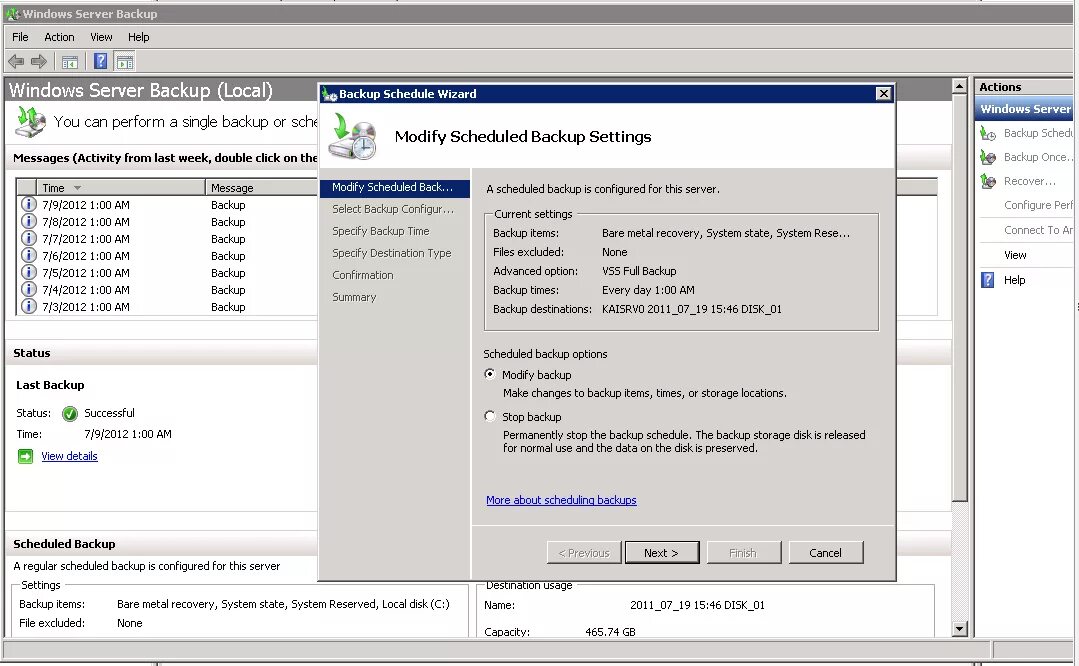Open View submenu in Actions pane
The width and height of the screenshot is (1079, 666).
click(x=1015, y=255)
